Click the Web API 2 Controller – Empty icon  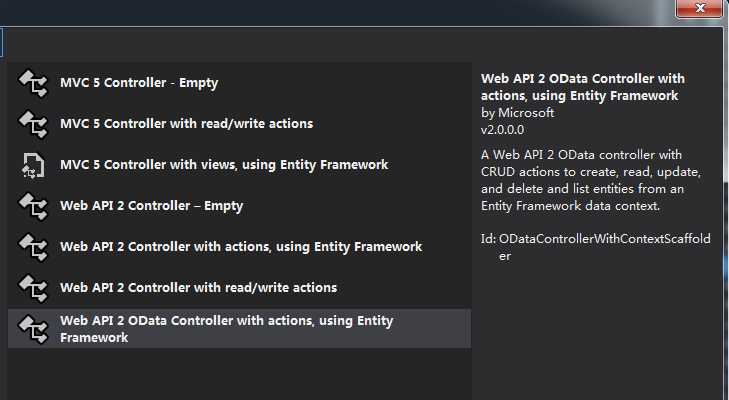click(x=33, y=206)
